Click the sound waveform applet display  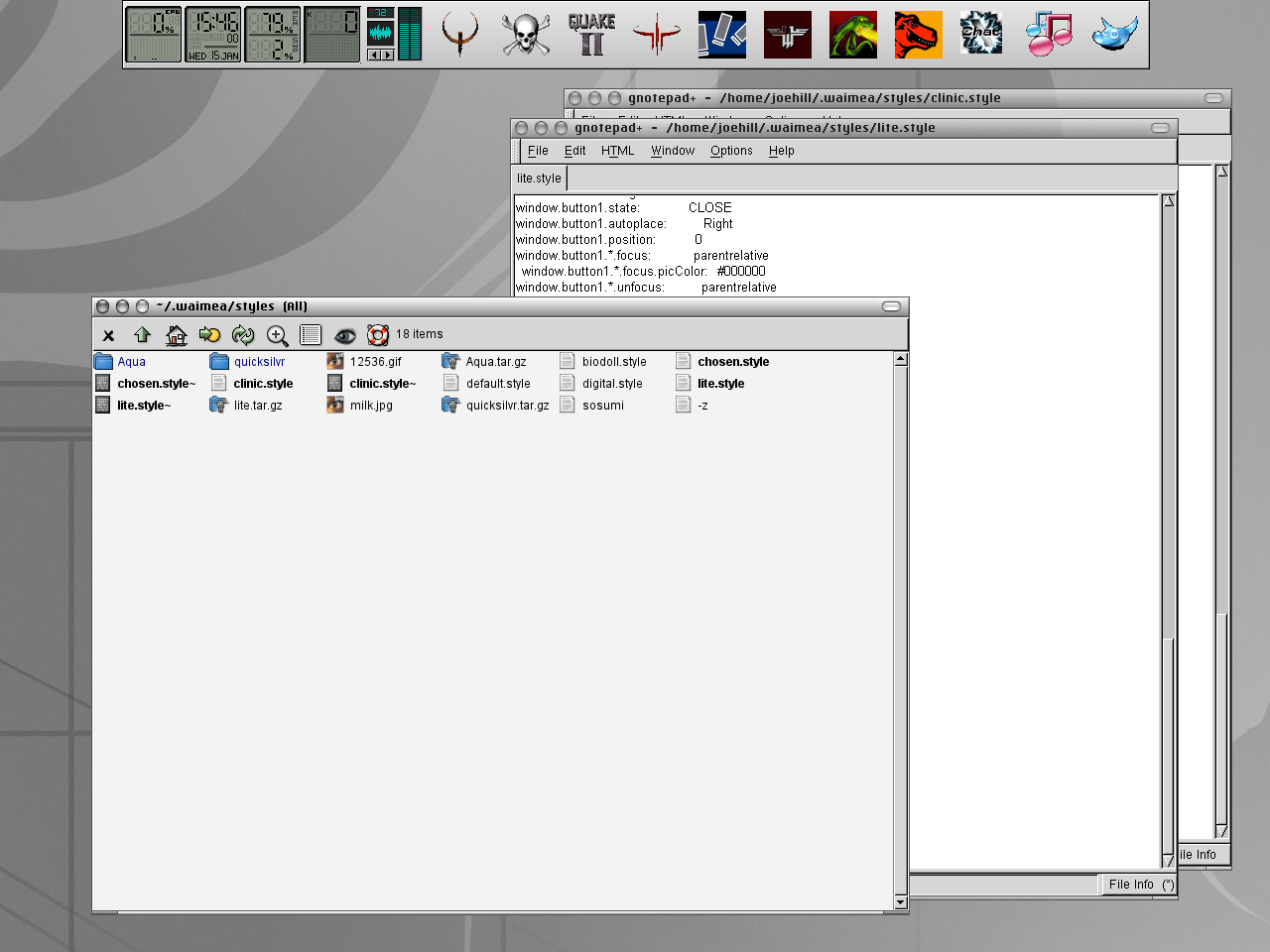381,33
